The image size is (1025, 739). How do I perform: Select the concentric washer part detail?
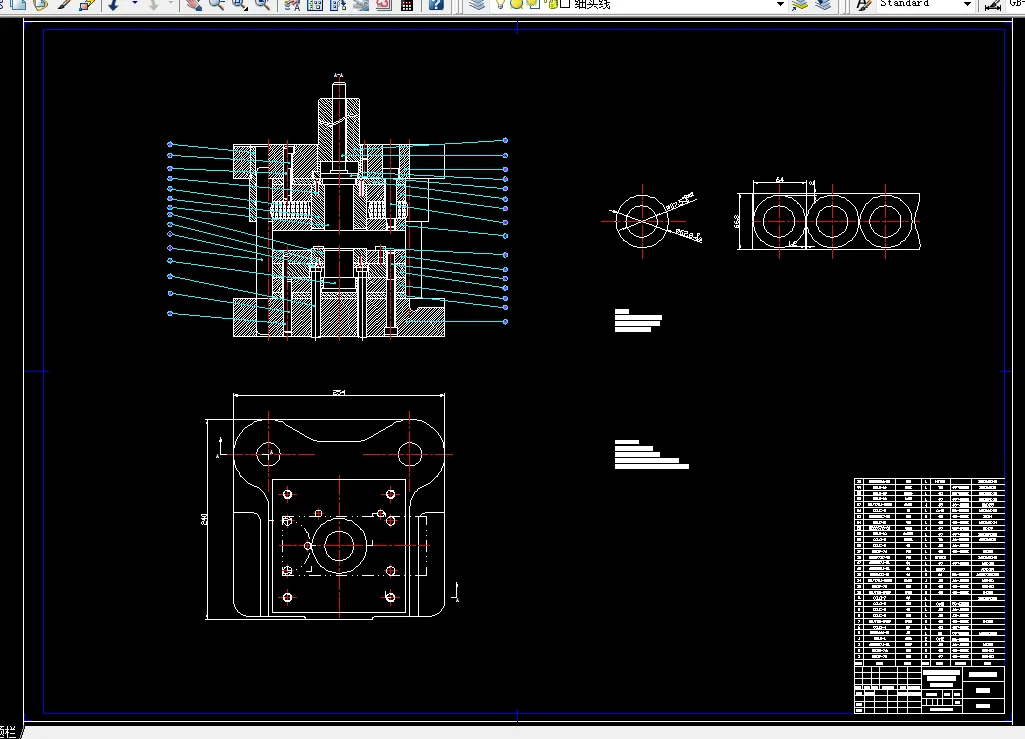pyautogui.click(x=642, y=221)
